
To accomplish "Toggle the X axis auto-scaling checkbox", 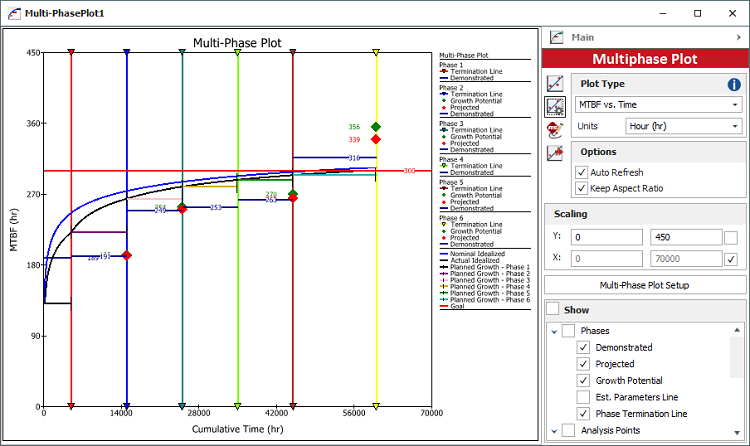I will click(x=732, y=259).
